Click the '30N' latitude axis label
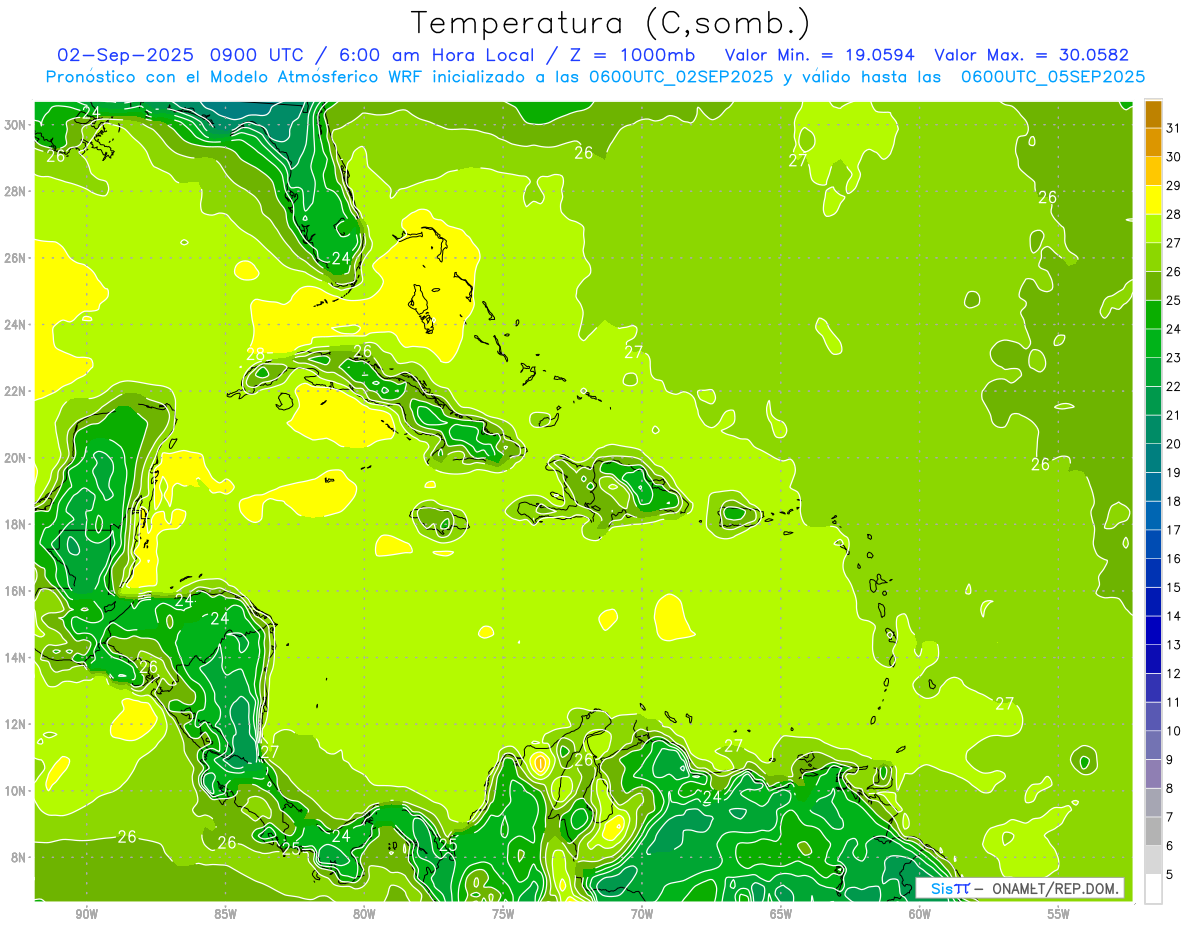 [17, 125]
